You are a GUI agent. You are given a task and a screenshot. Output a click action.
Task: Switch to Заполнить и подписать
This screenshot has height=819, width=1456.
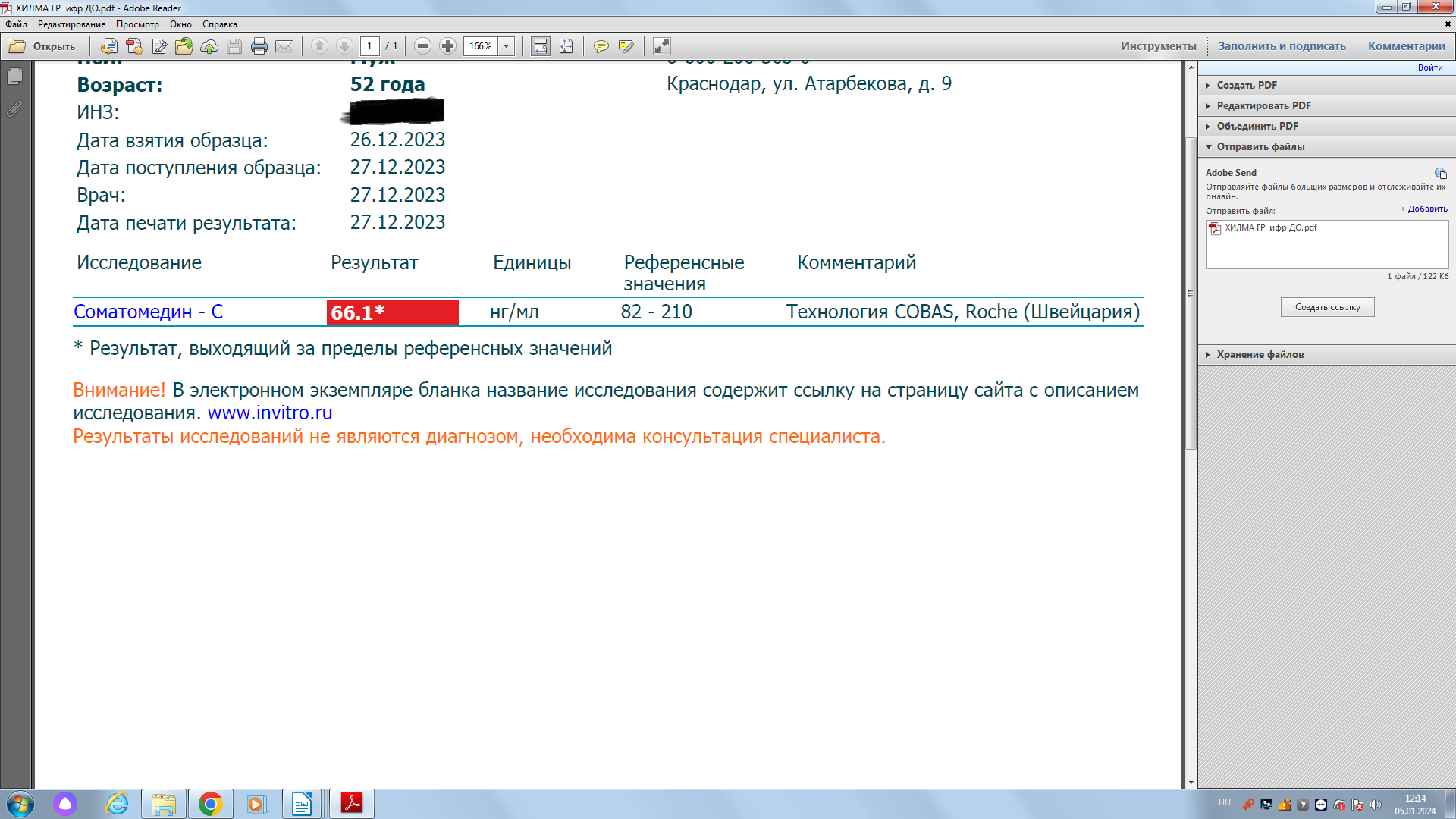coord(1282,45)
